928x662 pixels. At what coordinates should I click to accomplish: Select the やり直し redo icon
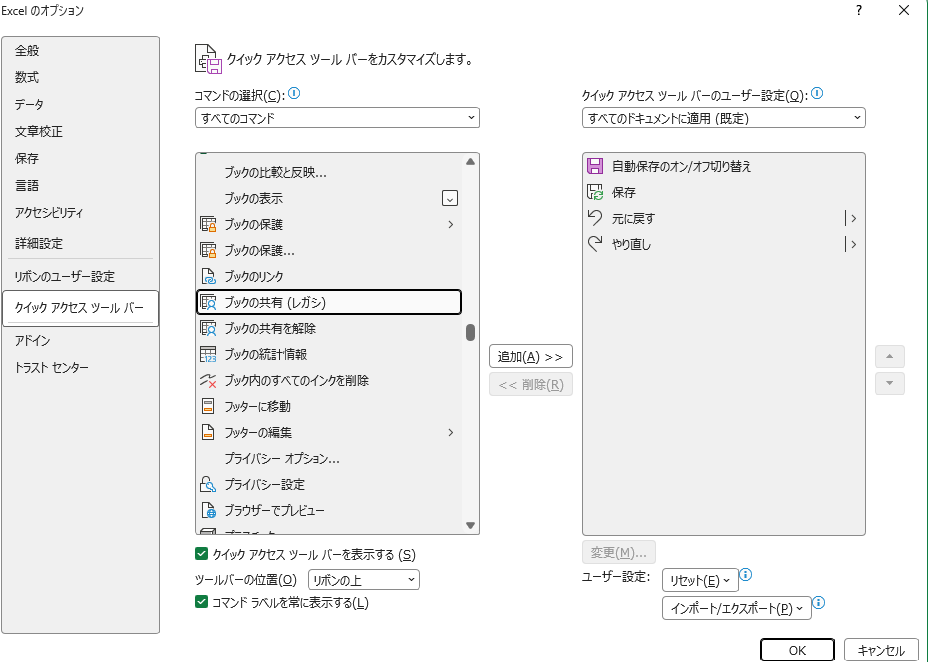(x=595, y=244)
